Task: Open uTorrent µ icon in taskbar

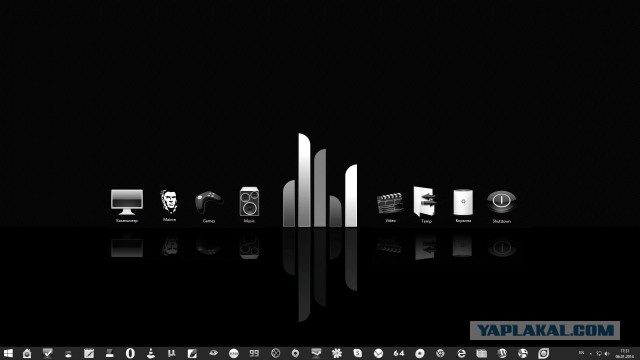Action: 171,353
